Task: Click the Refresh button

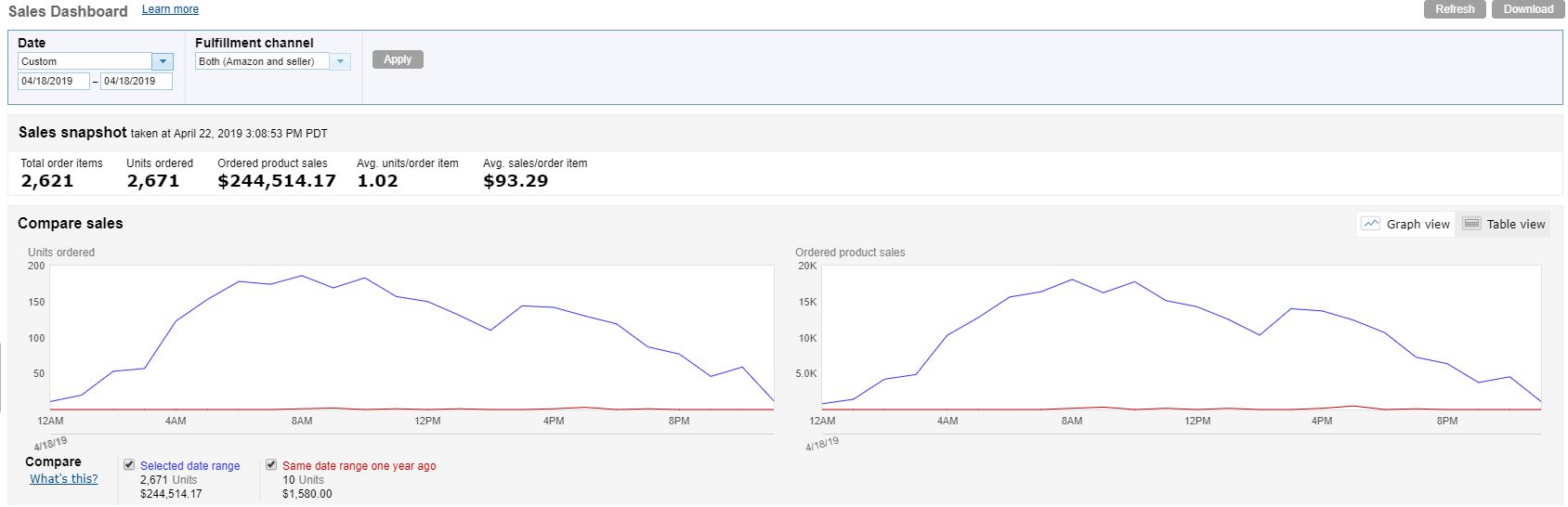Action: click(1454, 9)
